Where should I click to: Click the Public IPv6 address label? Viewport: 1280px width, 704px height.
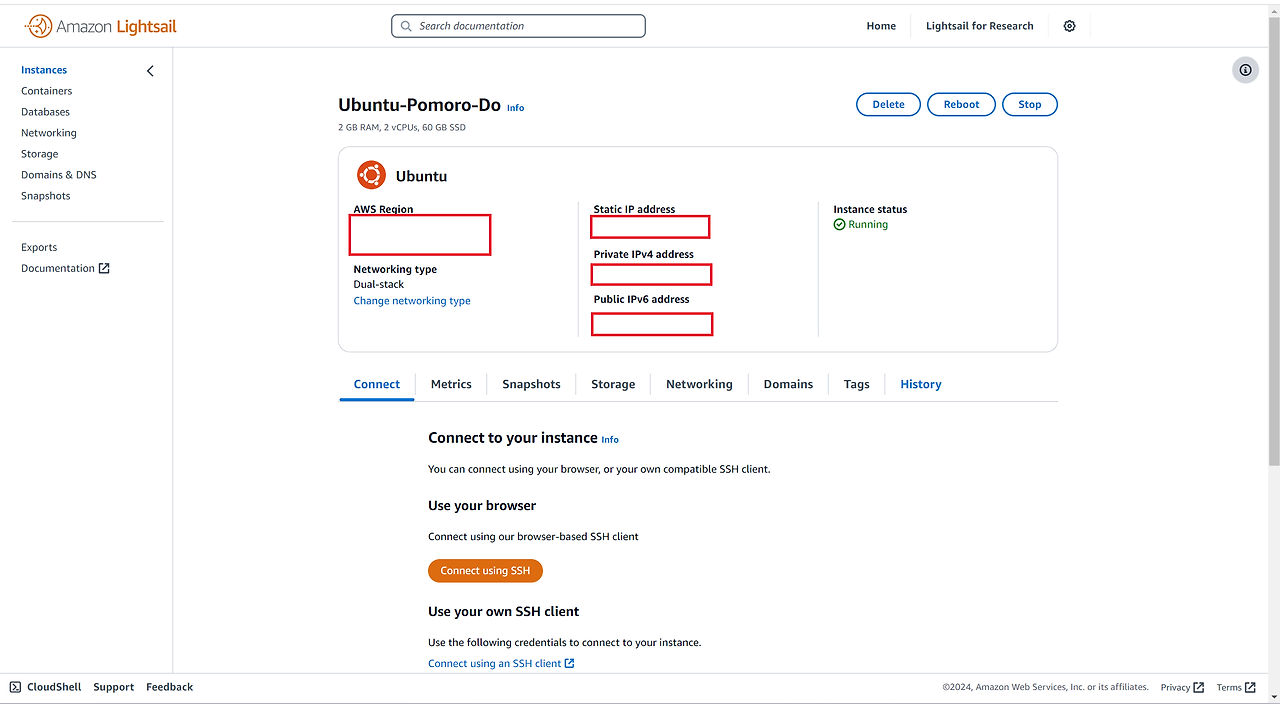(x=641, y=299)
